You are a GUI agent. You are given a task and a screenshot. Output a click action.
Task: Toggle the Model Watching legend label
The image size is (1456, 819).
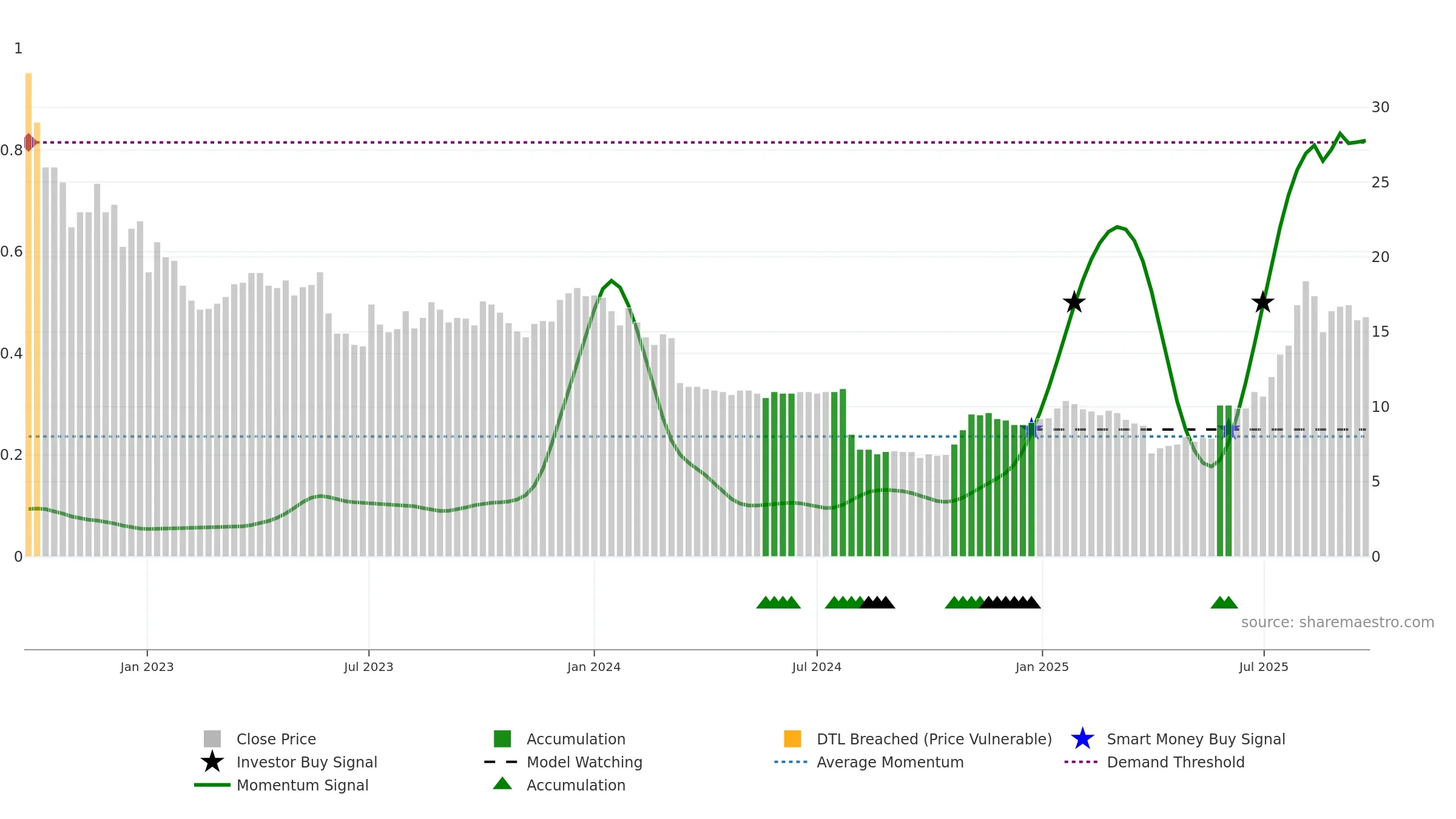tap(584, 762)
